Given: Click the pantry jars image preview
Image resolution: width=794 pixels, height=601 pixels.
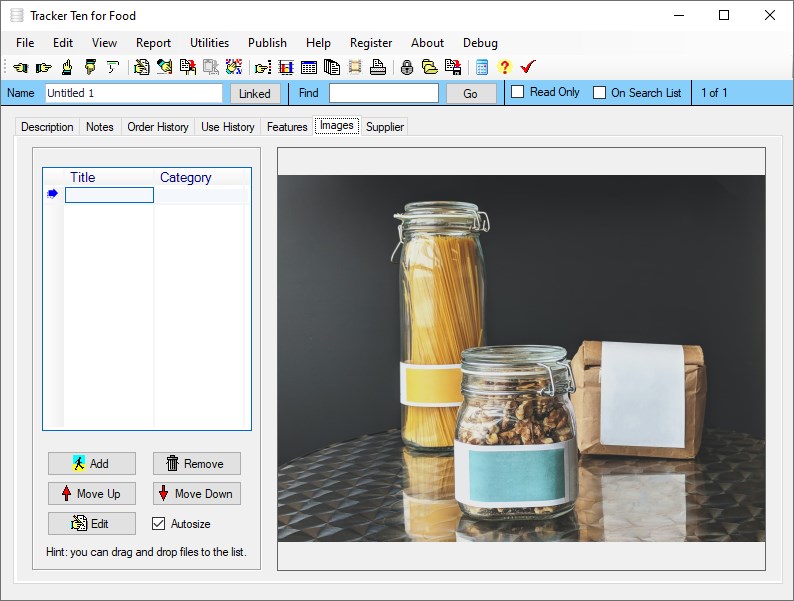Looking at the screenshot, I should click(522, 358).
